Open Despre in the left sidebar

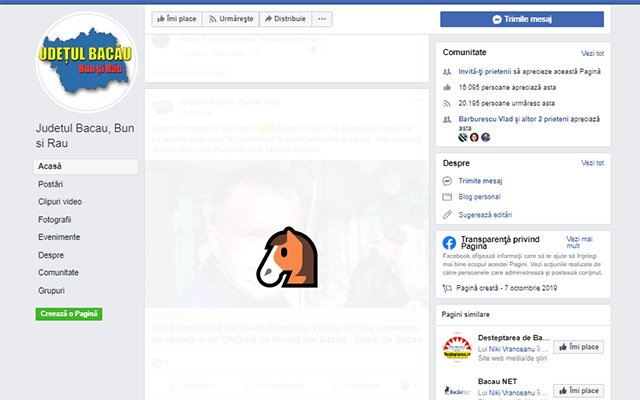tap(51, 255)
